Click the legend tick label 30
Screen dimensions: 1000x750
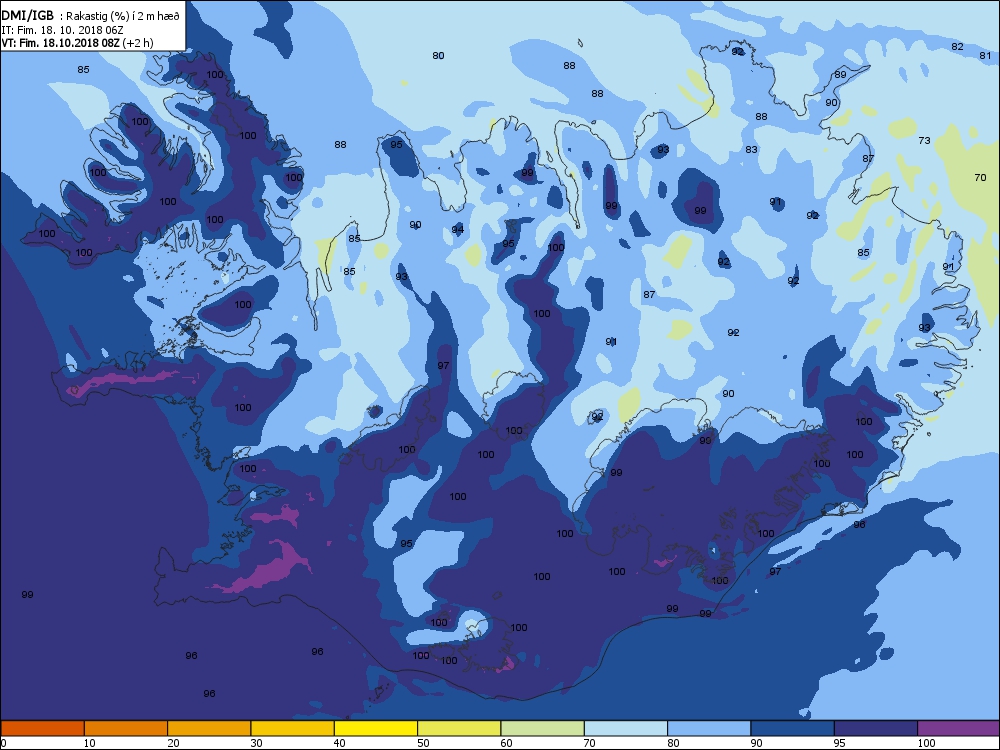(x=256, y=743)
